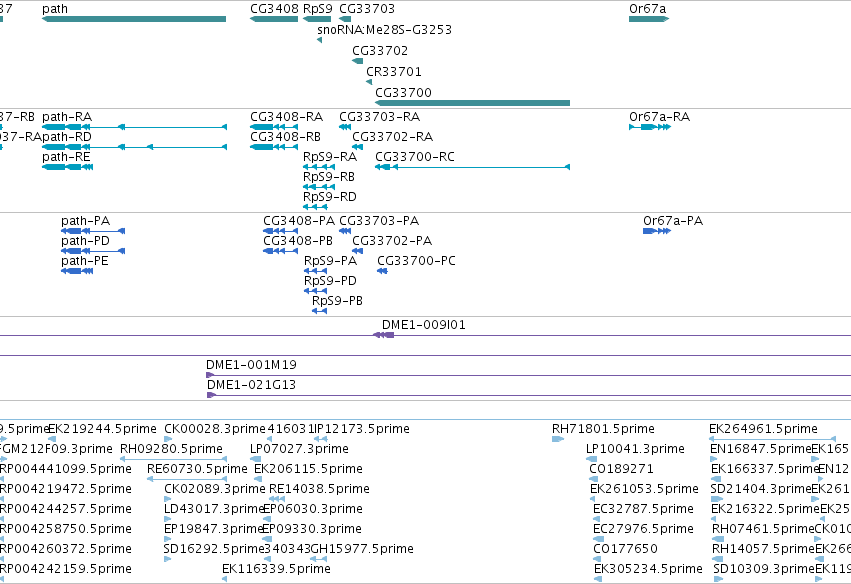Open the RpS9-RB transcript
The image size is (851, 584).
319,187
